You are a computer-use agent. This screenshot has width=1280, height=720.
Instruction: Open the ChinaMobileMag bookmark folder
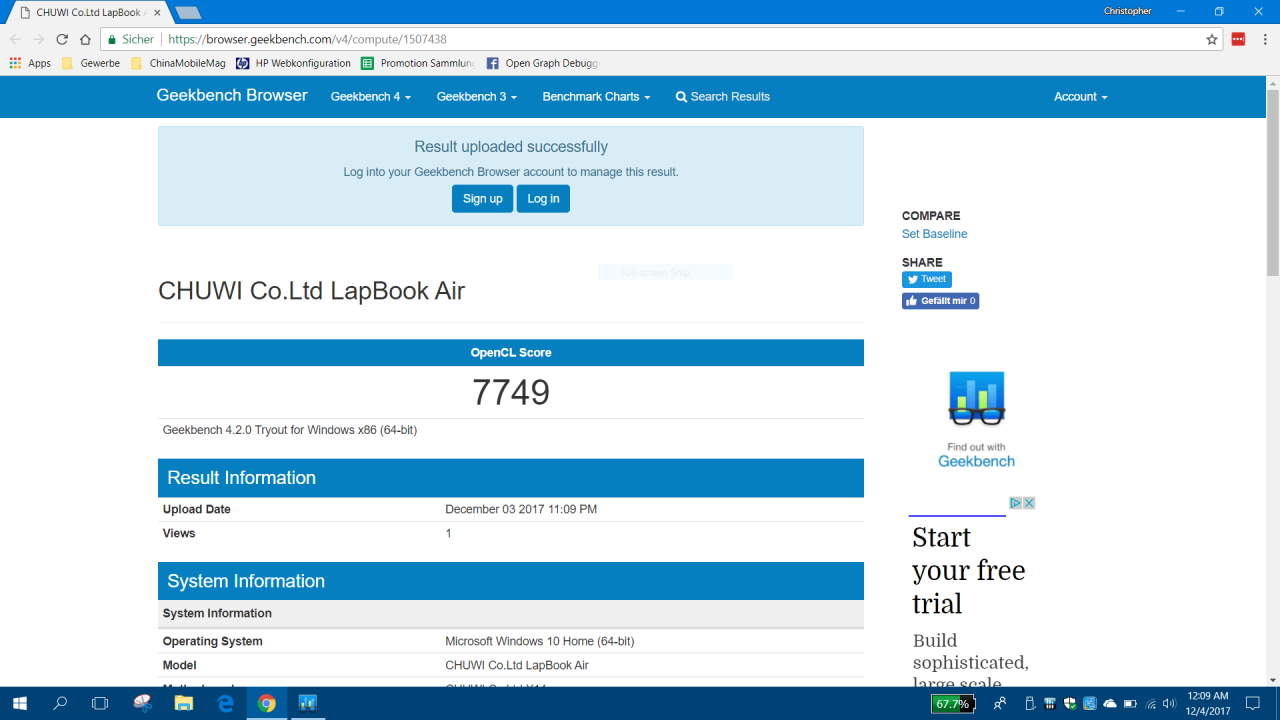179,63
